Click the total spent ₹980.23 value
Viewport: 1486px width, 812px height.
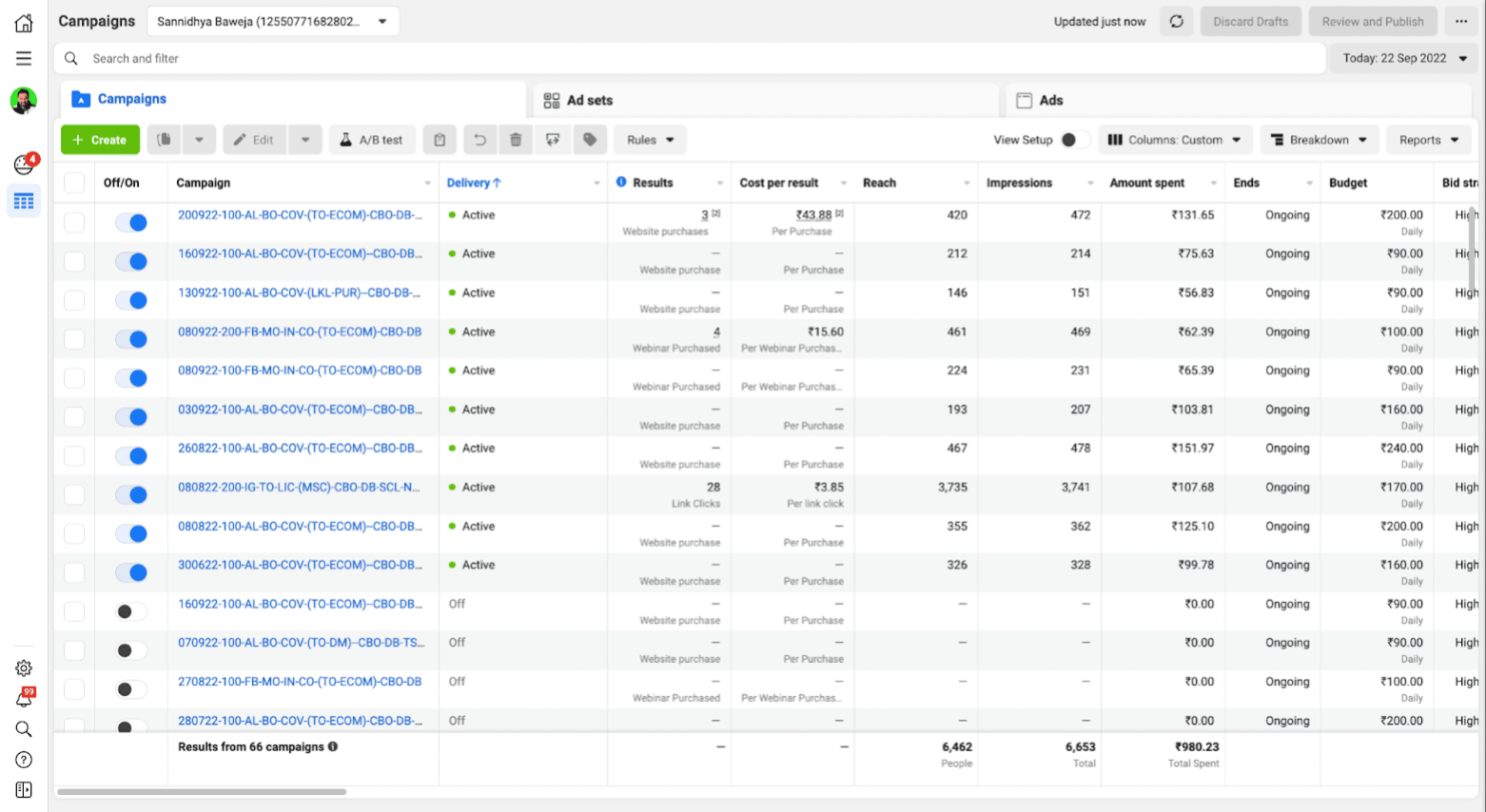[1197, 746]
